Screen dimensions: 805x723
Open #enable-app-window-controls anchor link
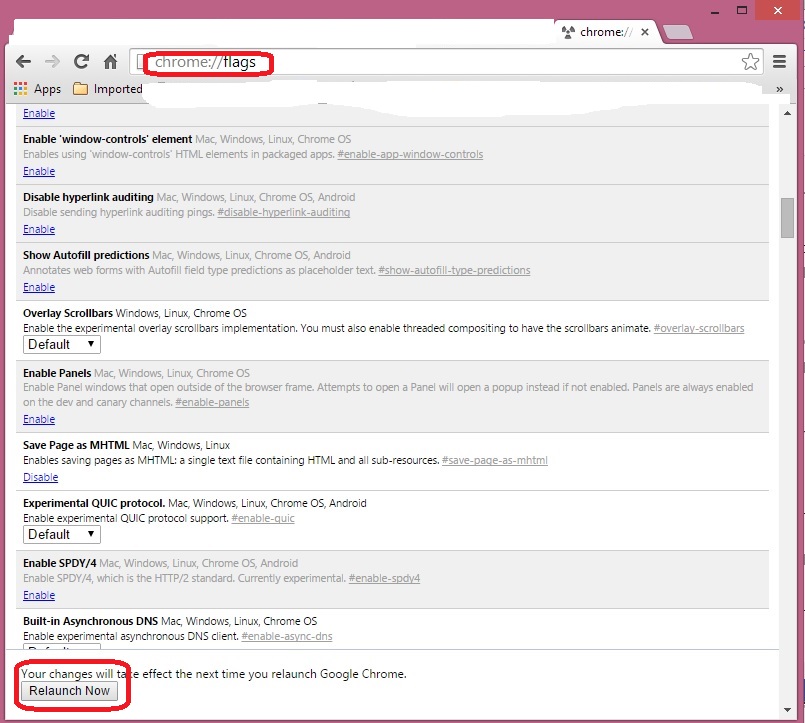point(410,154)
